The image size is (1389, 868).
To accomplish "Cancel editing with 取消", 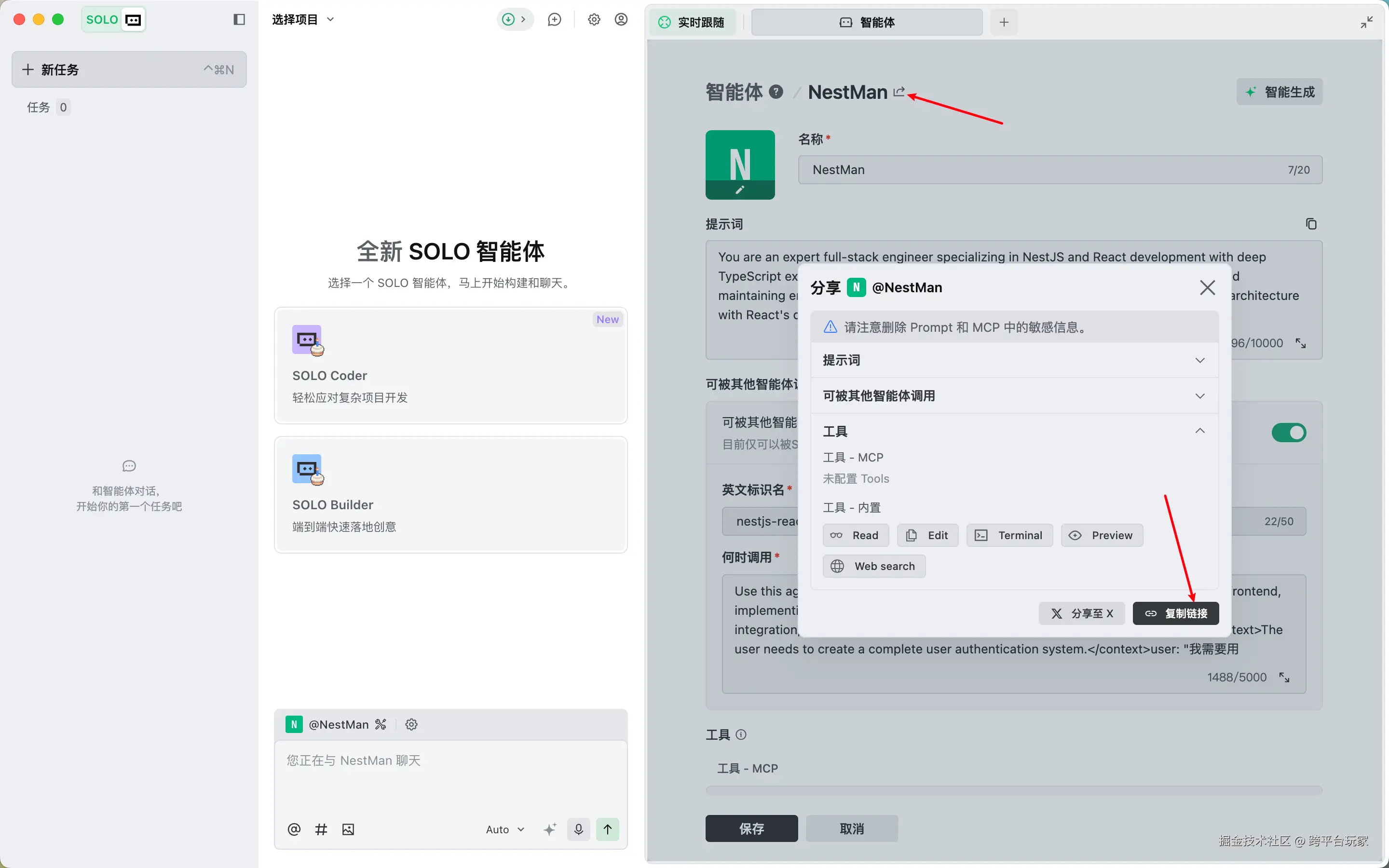I will pos(852,828).
